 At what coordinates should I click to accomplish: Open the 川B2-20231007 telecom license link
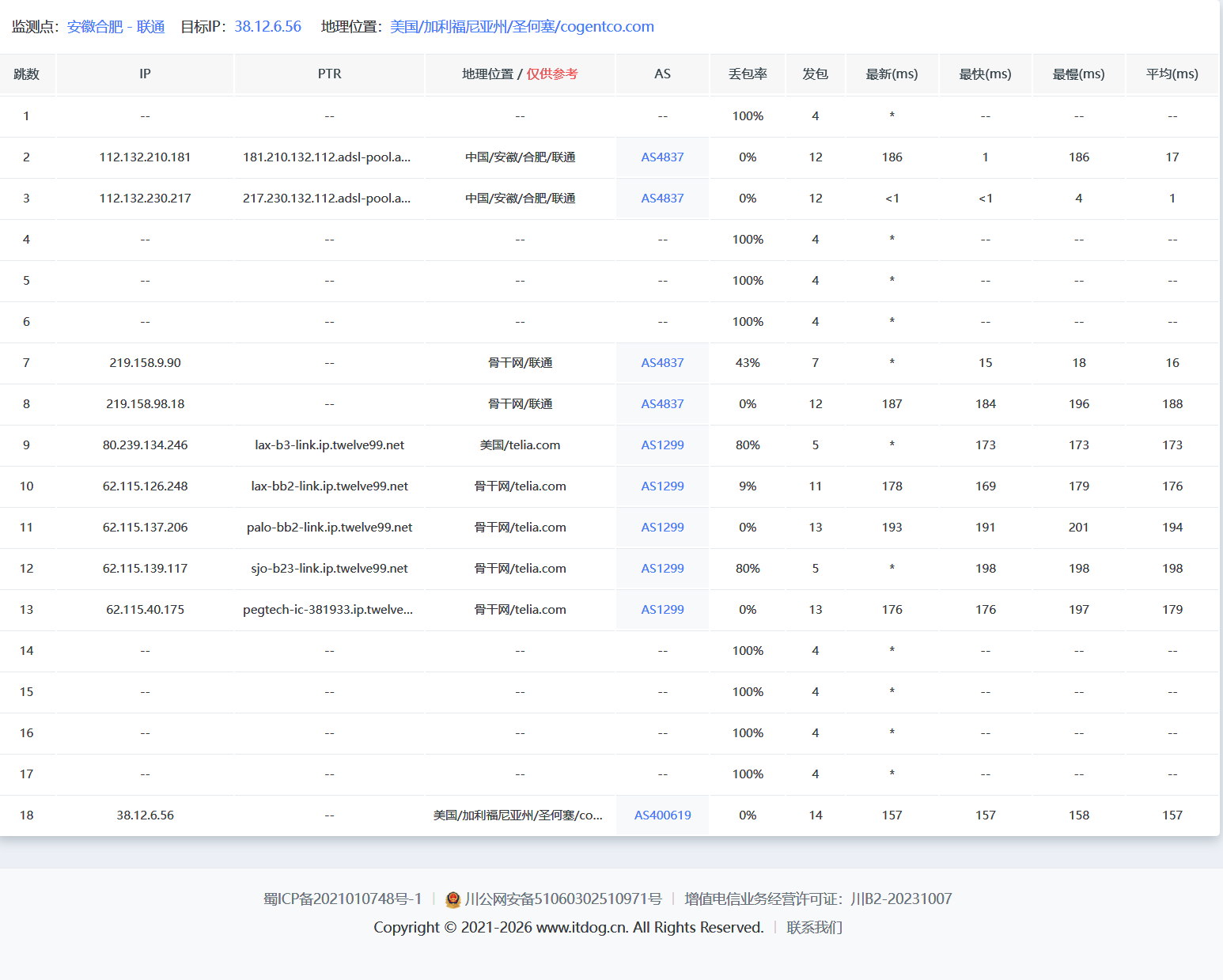click(901, 899)
